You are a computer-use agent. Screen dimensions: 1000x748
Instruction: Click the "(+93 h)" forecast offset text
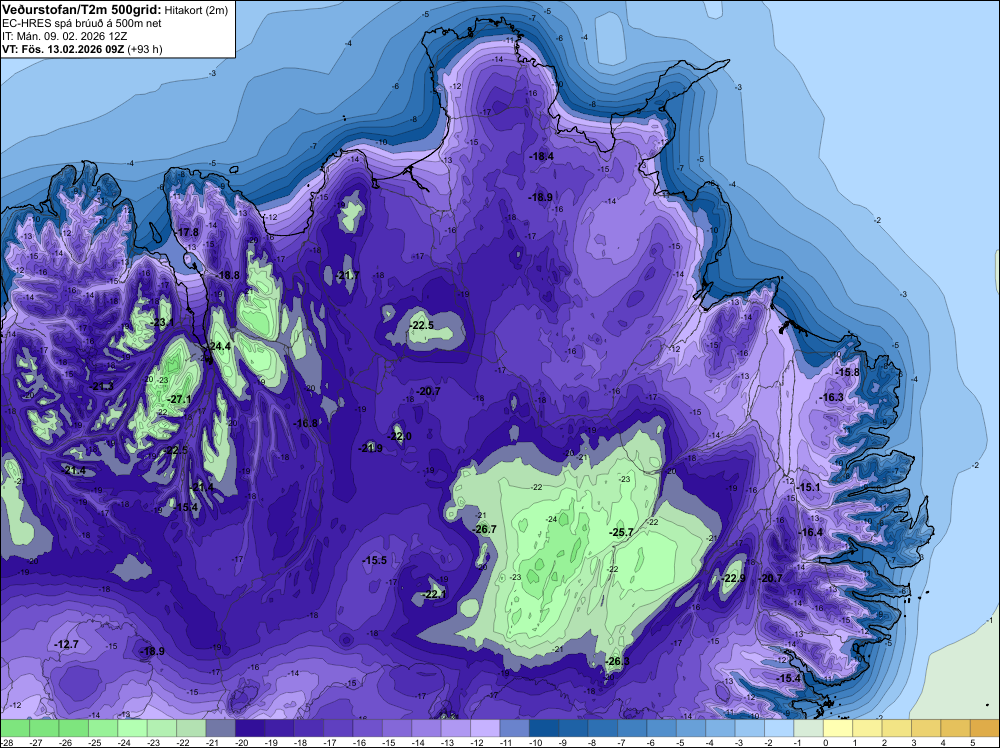click(145, 49)
